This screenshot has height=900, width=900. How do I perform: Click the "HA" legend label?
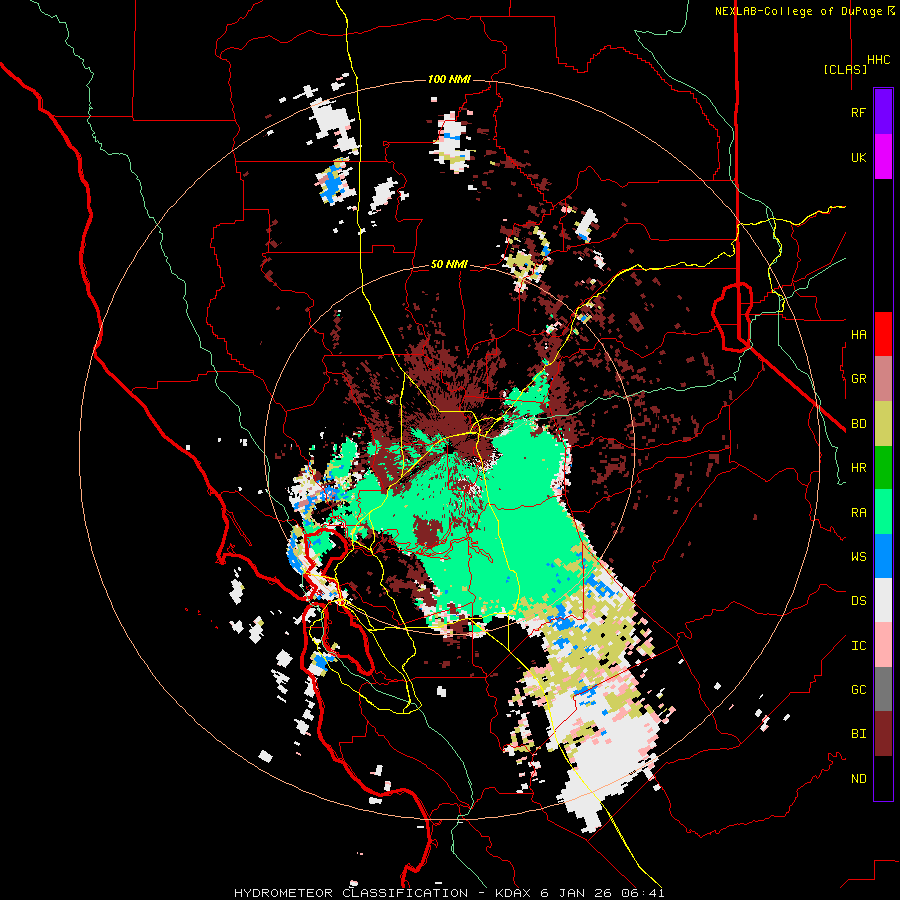tap(858, 334)
